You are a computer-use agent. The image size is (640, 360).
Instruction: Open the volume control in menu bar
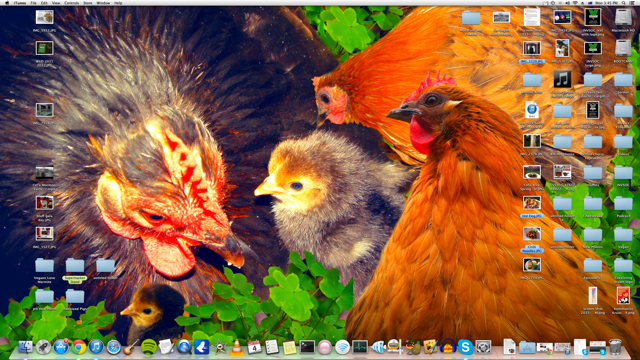coord(568,3)
